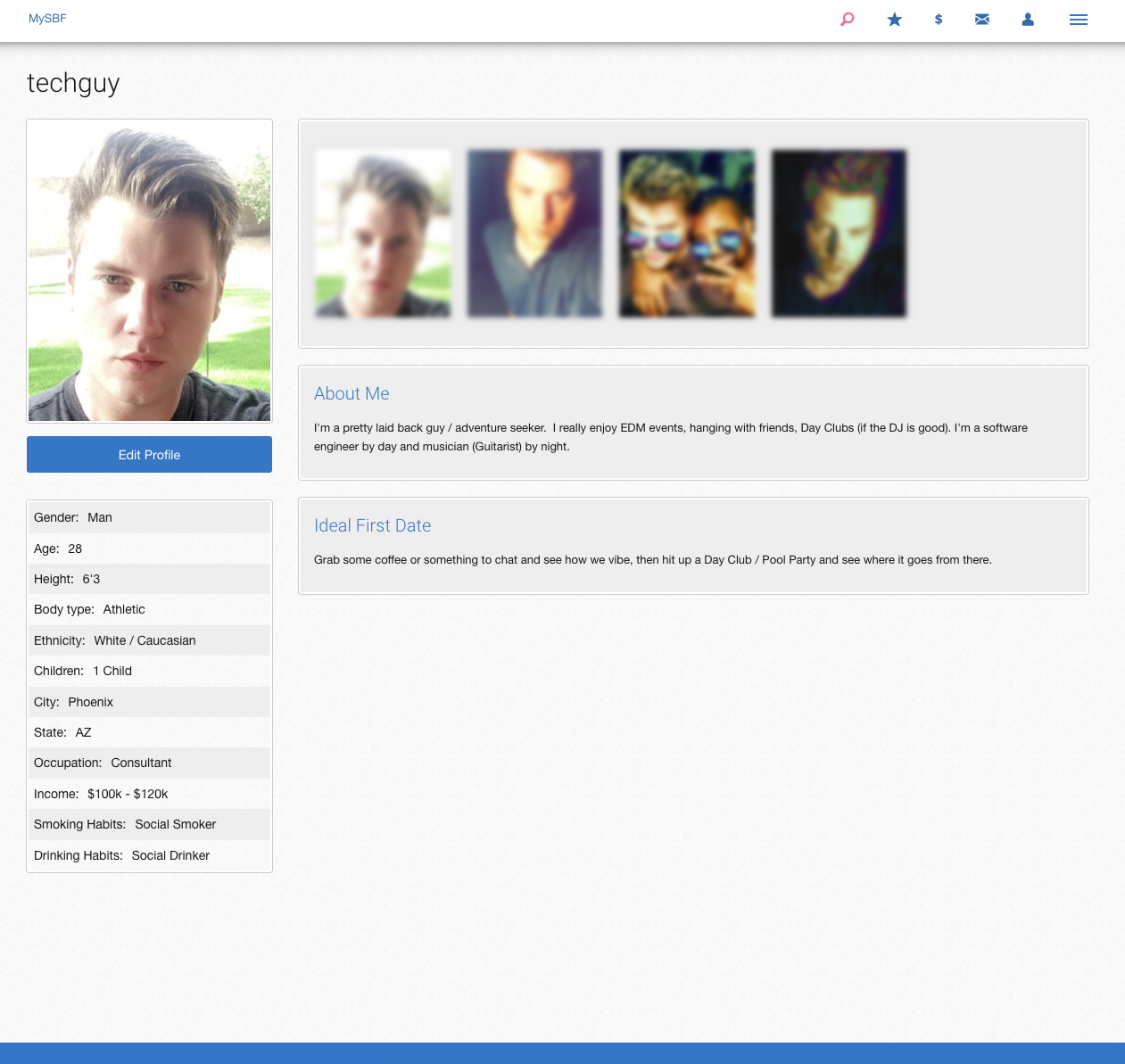Click the About Me section heading
This screenshot has width=1125, height=1064.
point(352,393)
